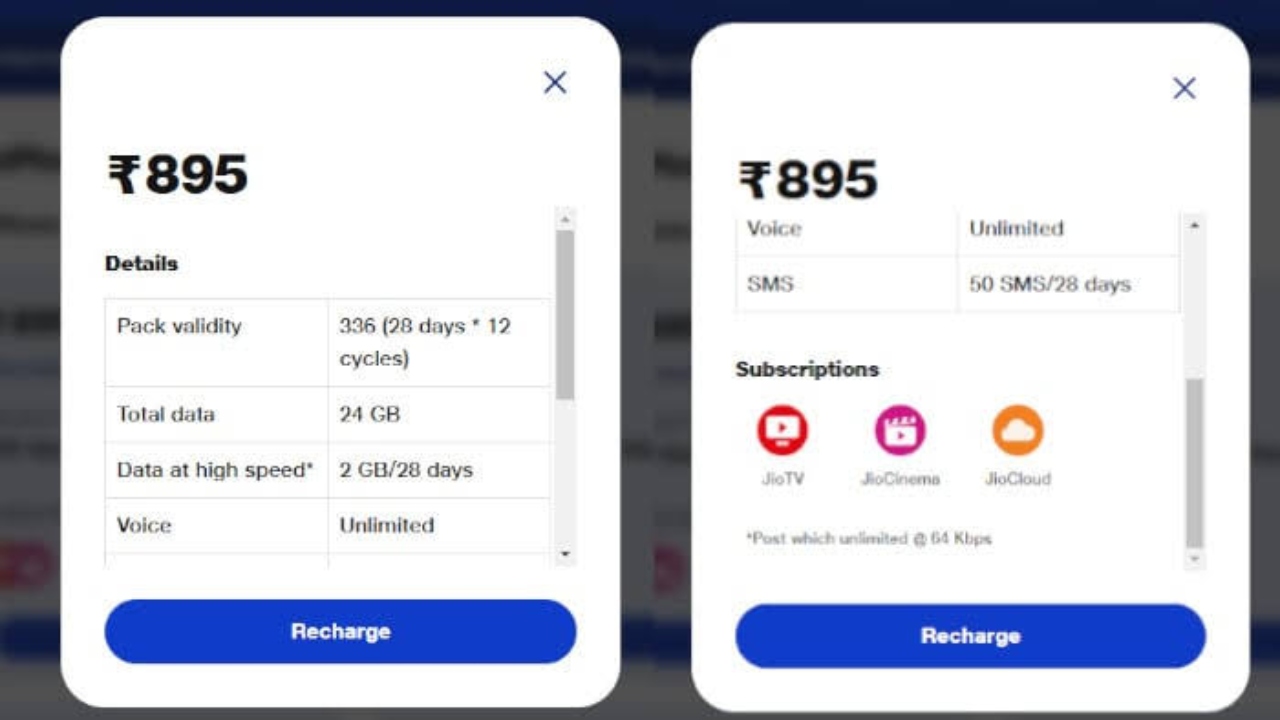The width and height of the screenshot is (1280, 720).
Task: Click the left card scrollbar thumb
Action: (565, 315)
